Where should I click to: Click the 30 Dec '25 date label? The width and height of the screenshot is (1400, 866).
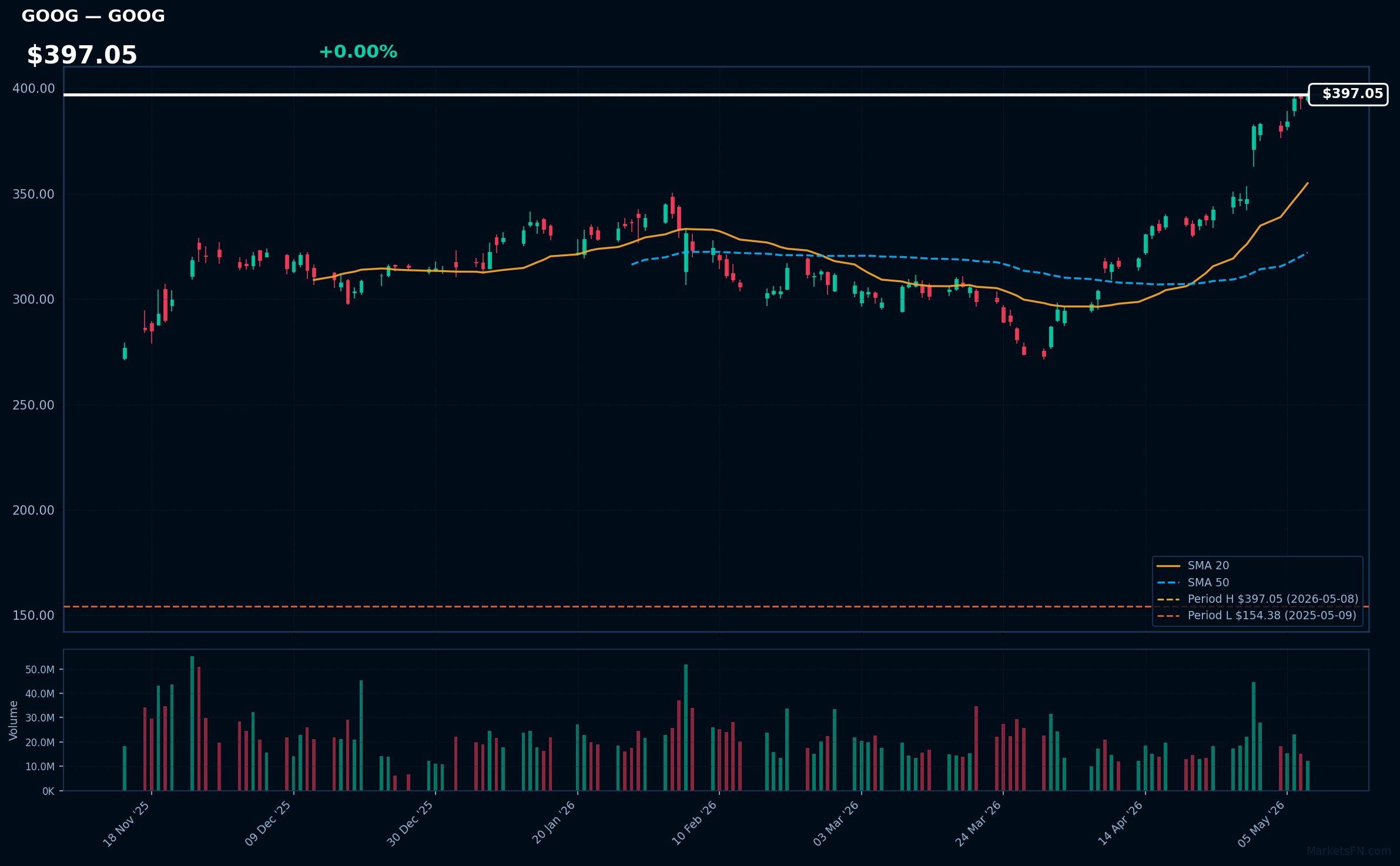(410, 824)
